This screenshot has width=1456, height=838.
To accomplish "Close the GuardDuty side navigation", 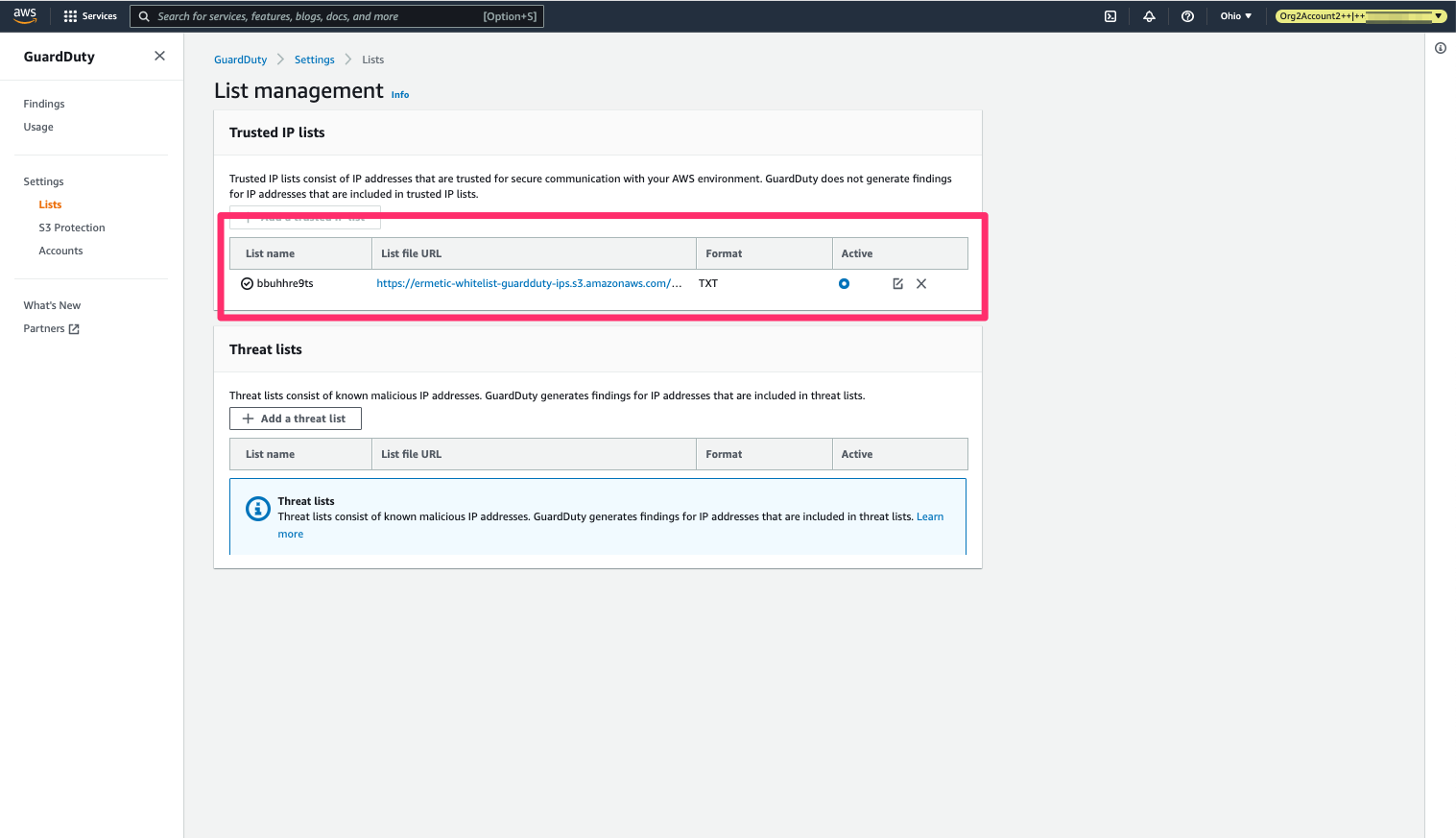I will click(159, 56).
